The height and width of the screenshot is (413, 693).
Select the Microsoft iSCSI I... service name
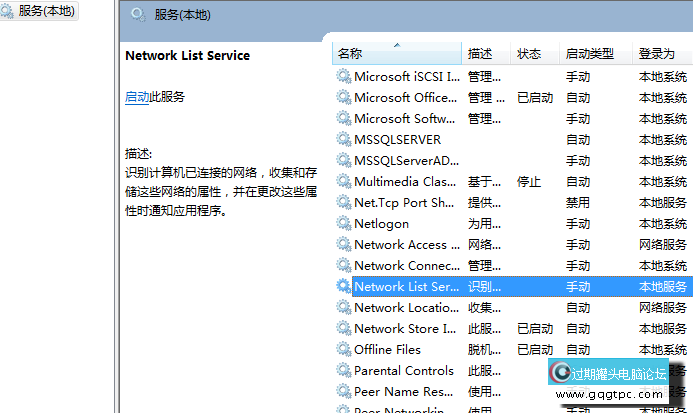(x=407, y=76)
